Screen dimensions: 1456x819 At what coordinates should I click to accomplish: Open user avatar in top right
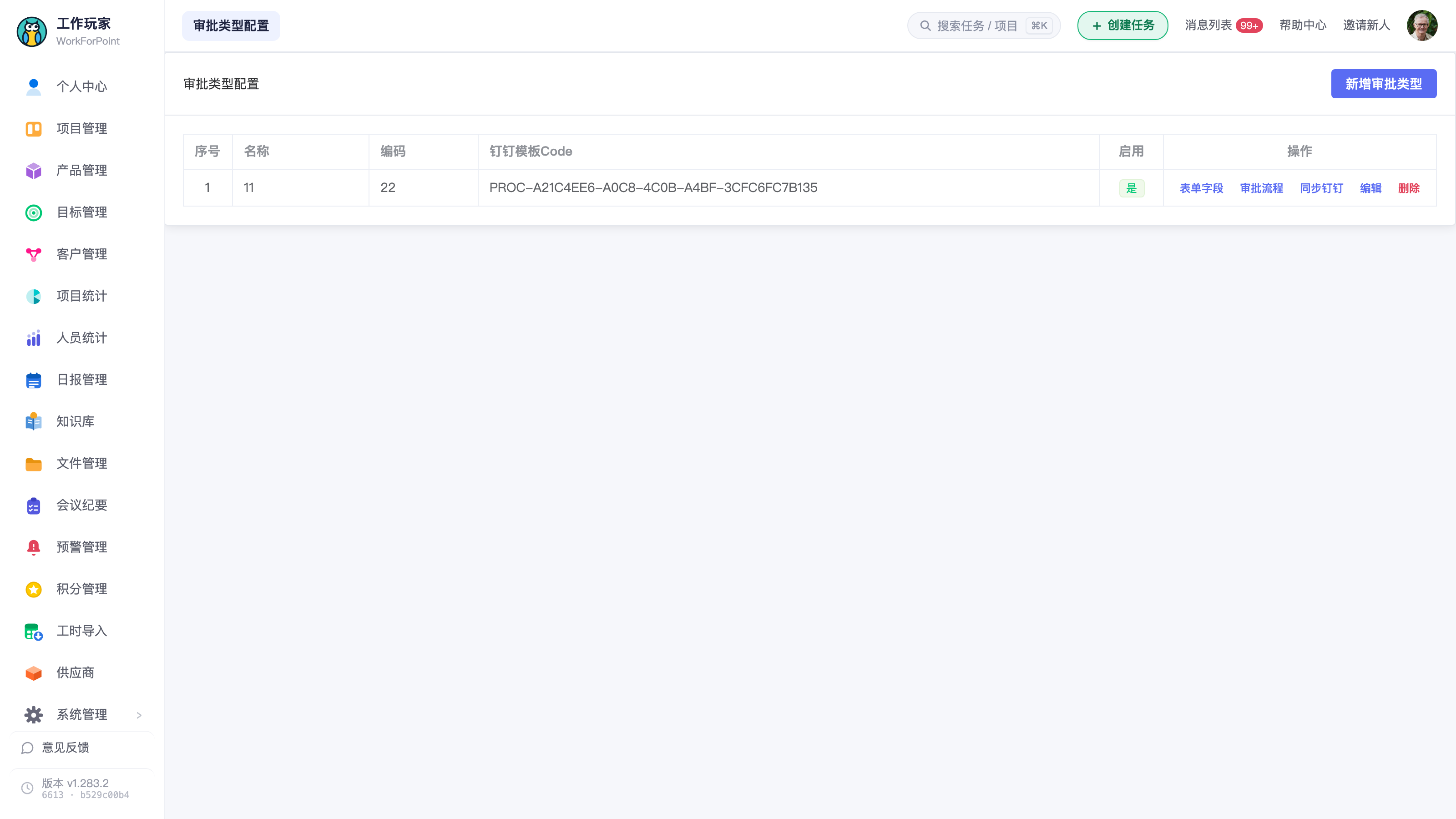(x=1422, y=25)
